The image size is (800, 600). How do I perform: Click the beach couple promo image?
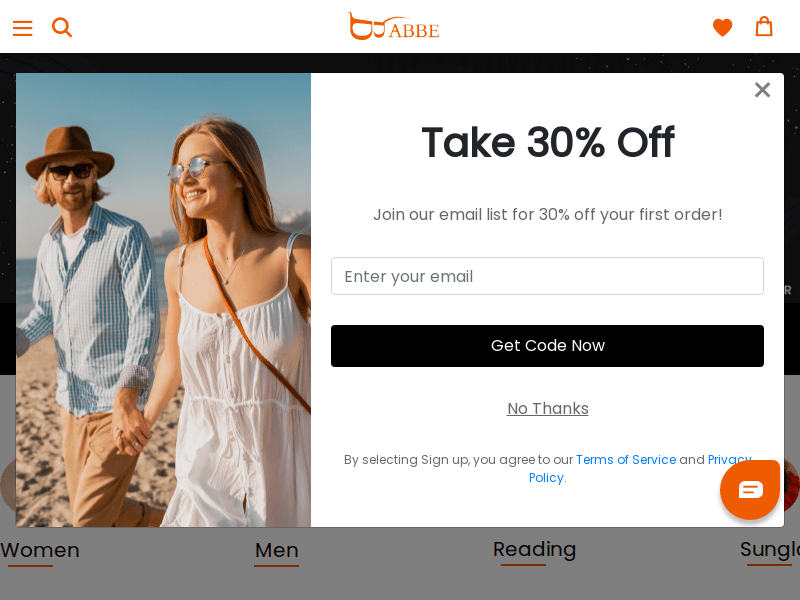point(163,300)
